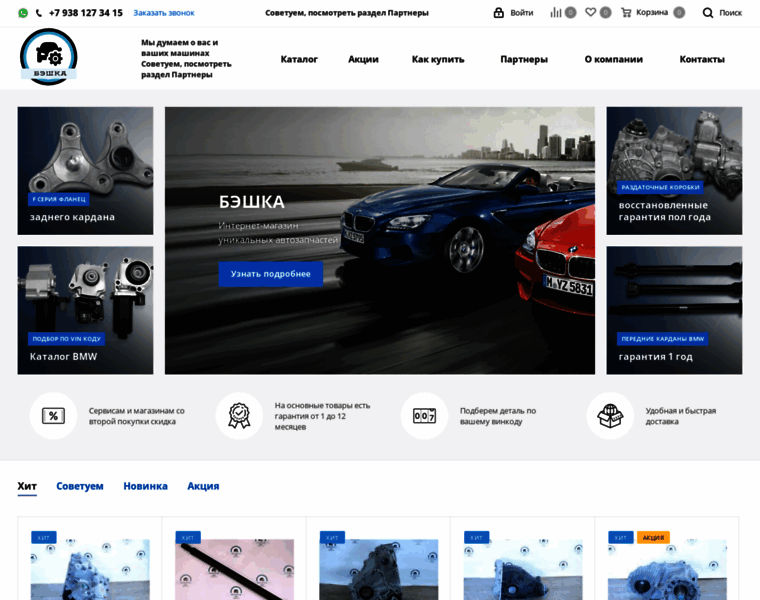Open the 'Войти' login link
This screenshot has height=600, width=760.
(522, 13)
